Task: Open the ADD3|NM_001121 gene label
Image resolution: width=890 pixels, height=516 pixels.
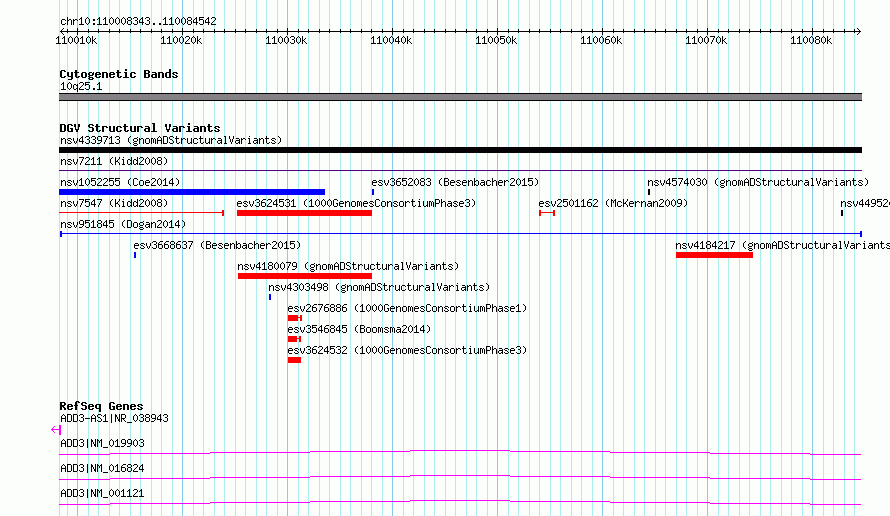Action: (x=102, y=493)
